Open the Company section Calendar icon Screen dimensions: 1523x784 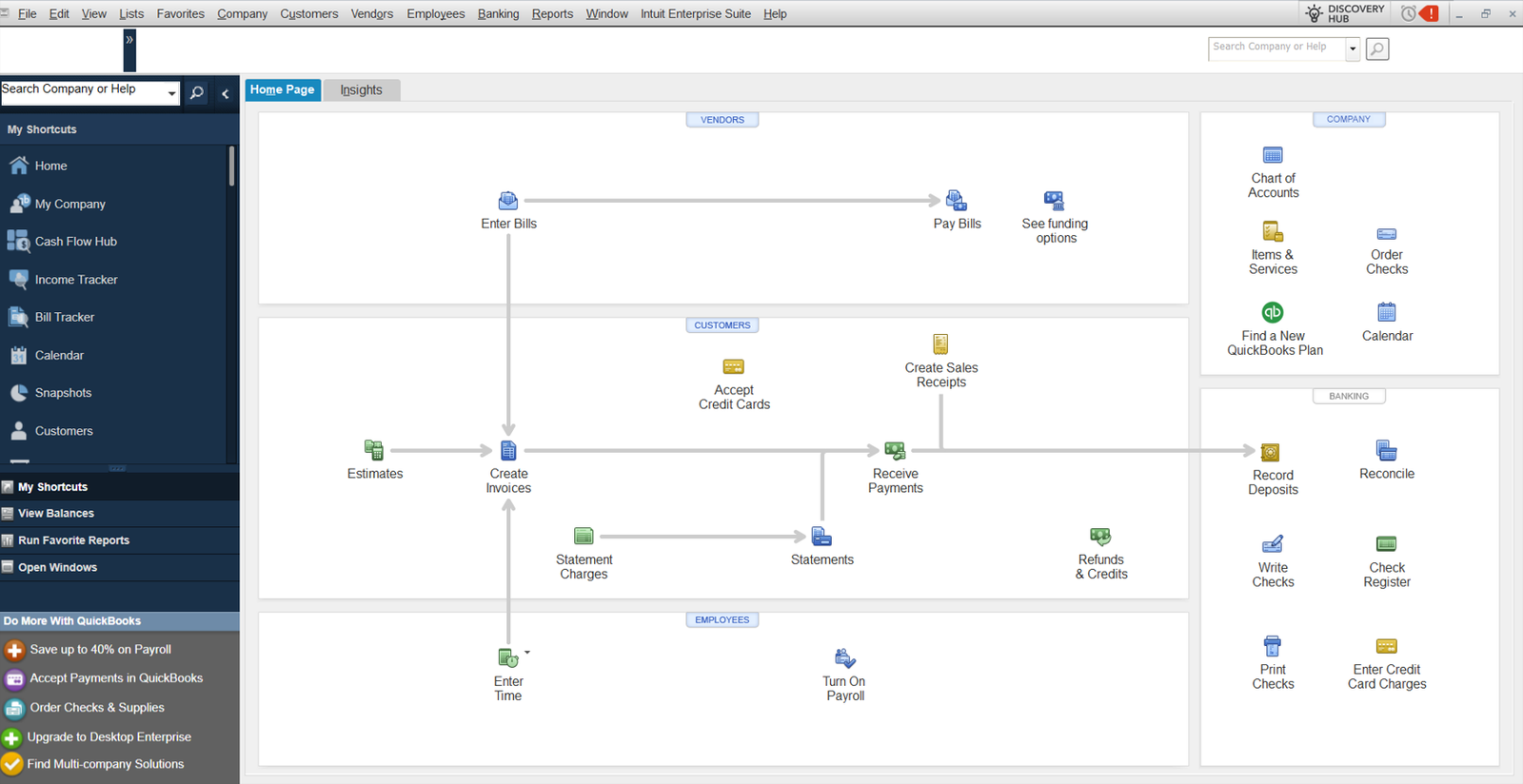(1387, 312)
